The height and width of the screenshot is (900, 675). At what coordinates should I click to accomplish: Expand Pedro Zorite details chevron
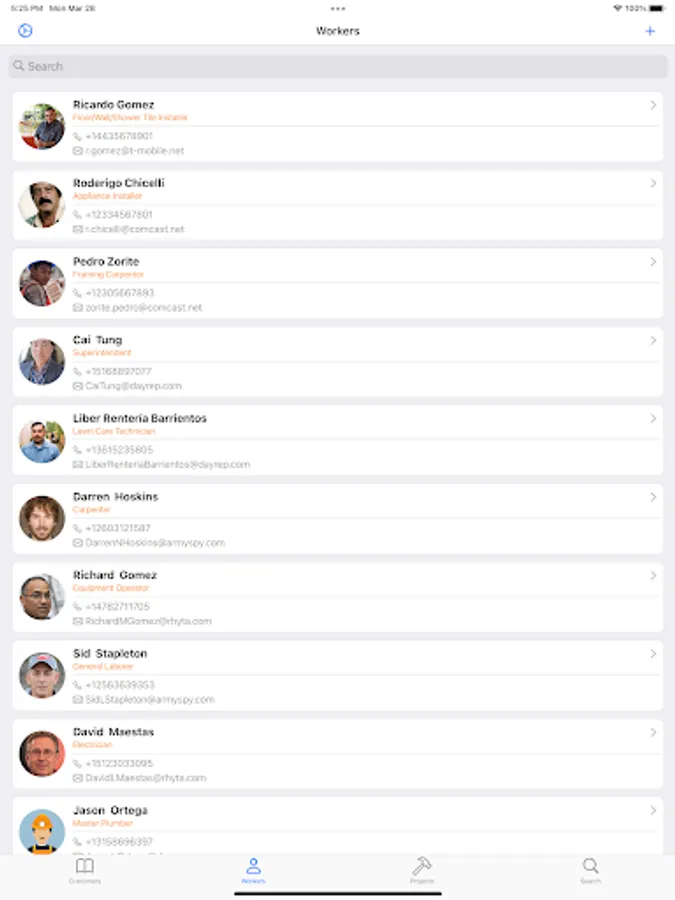tap(653, 262)
